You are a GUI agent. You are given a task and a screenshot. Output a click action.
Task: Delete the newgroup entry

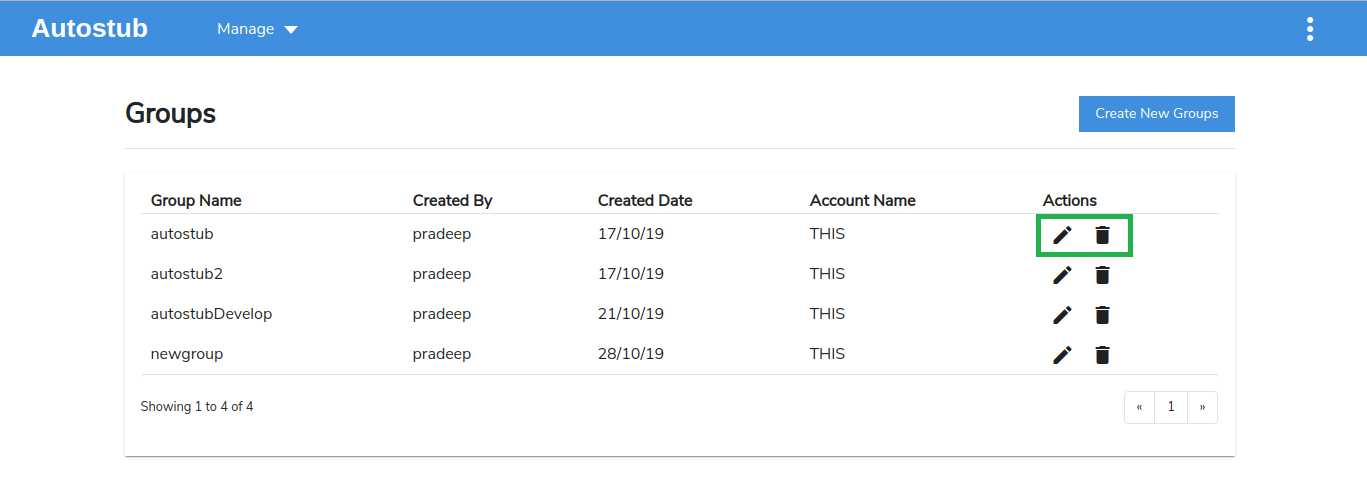tap(1102, 355)
